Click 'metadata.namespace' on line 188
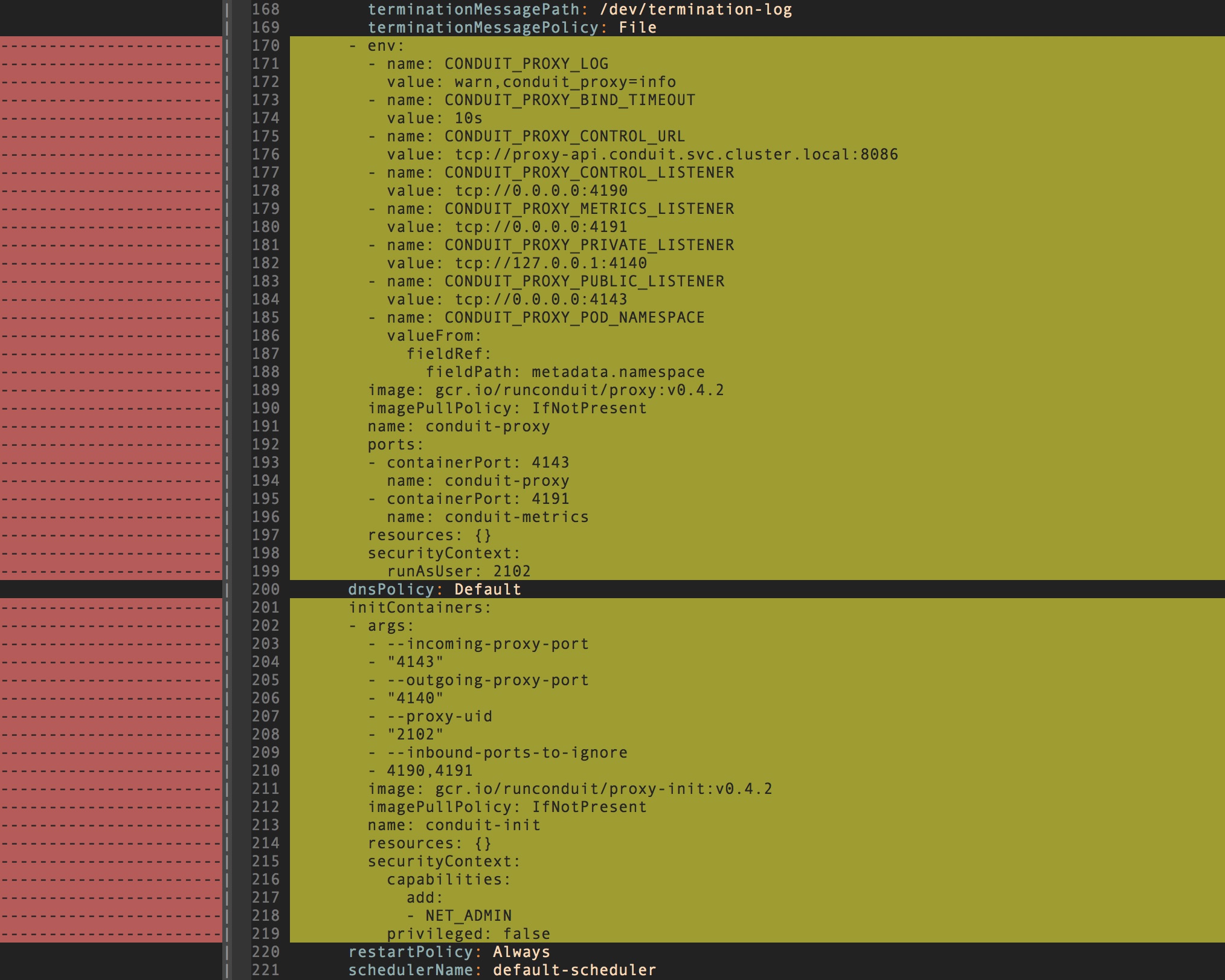Image resolution: width=1225 pixels, height=980 pixels. click(619, 372)
